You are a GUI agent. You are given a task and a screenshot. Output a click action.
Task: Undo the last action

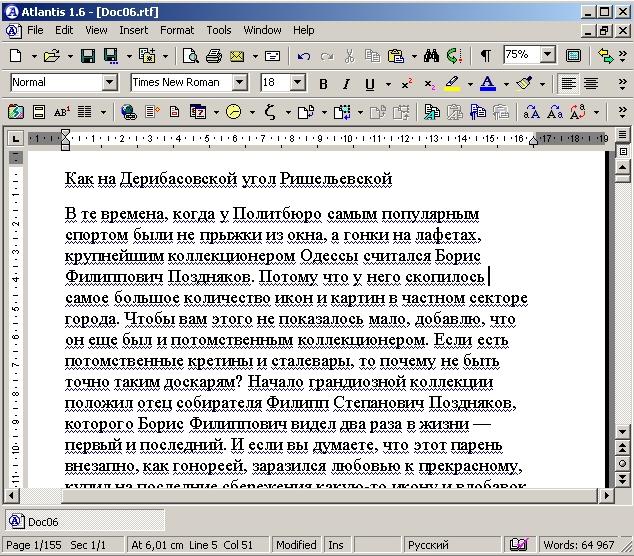coord(304,56)
